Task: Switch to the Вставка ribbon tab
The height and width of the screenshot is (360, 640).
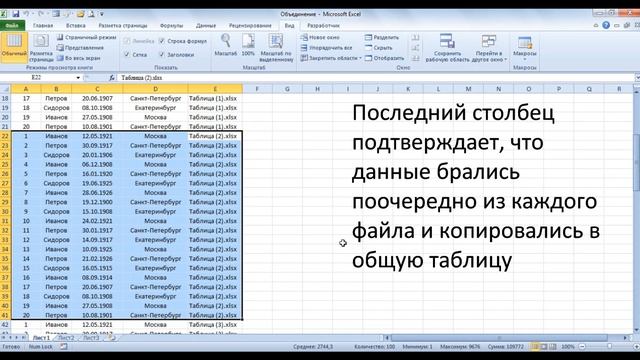Action: (76, 26)
